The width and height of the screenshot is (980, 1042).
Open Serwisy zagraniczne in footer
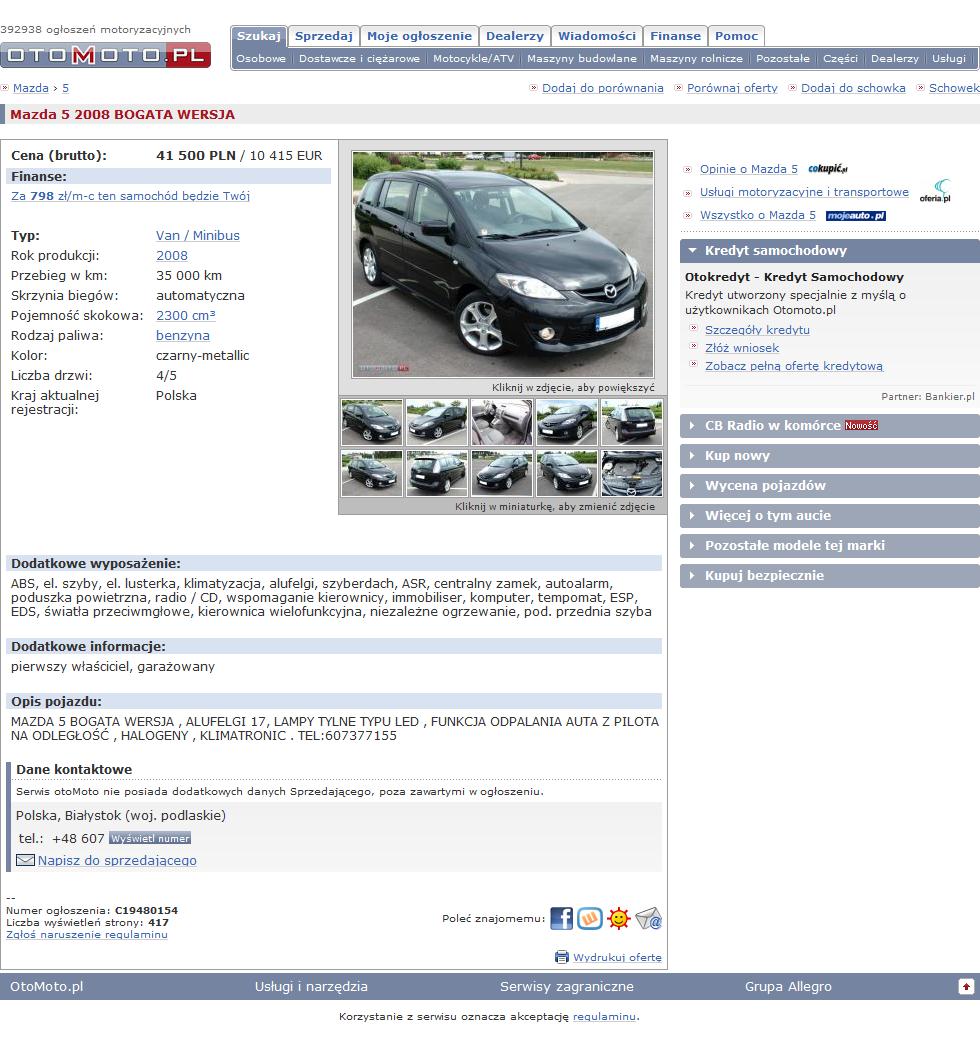[x=567, y=986]
